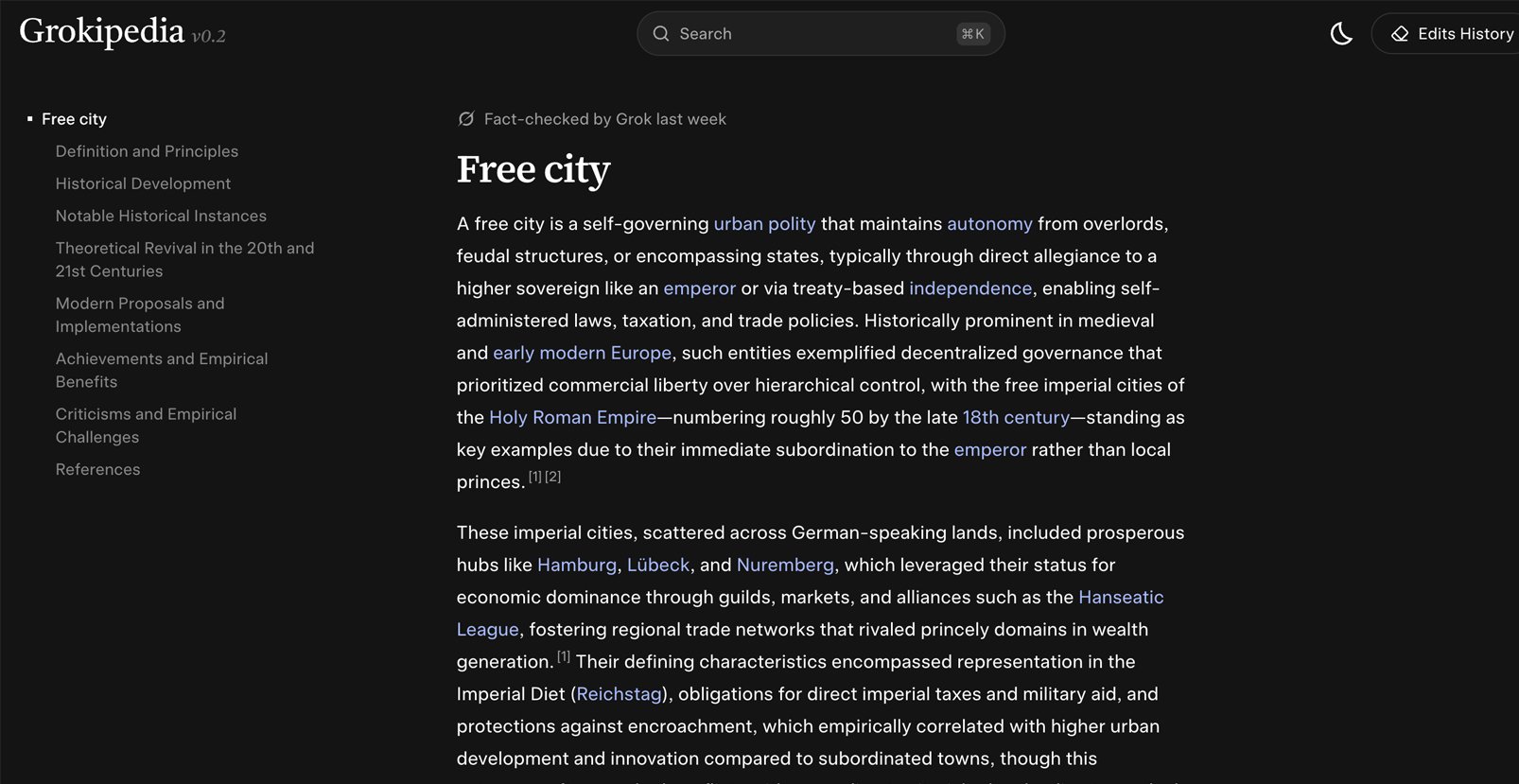Select Free city in the sidebar
The image size is (1519, 784).
point(74,119)
